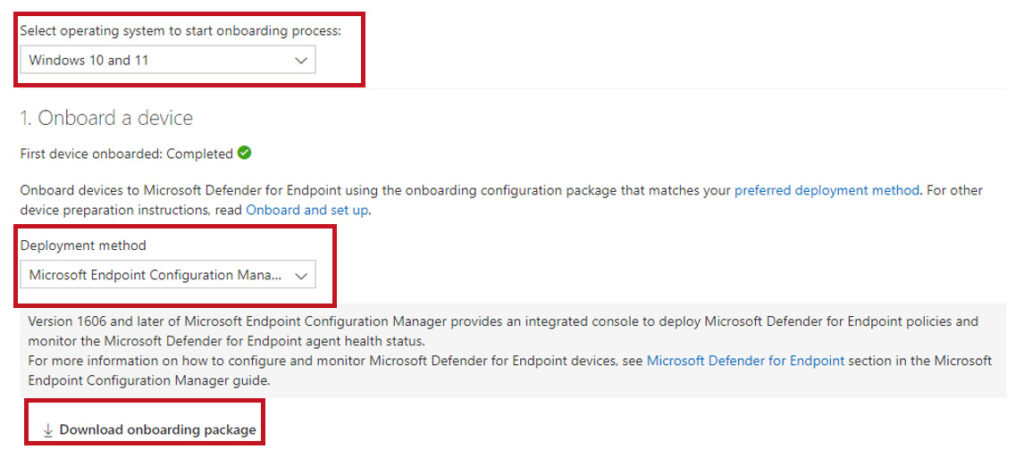
Task: Click the 'Deployment method' label
Action: [84, 245]
